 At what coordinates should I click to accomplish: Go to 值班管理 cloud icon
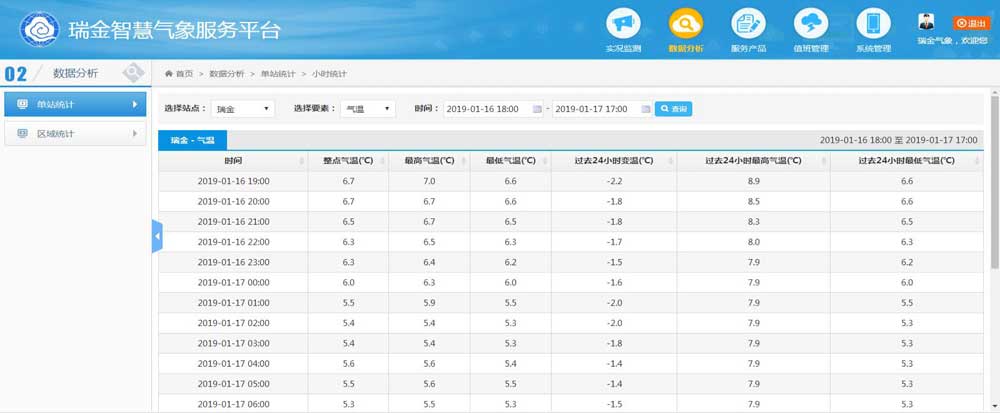[810, 23]
